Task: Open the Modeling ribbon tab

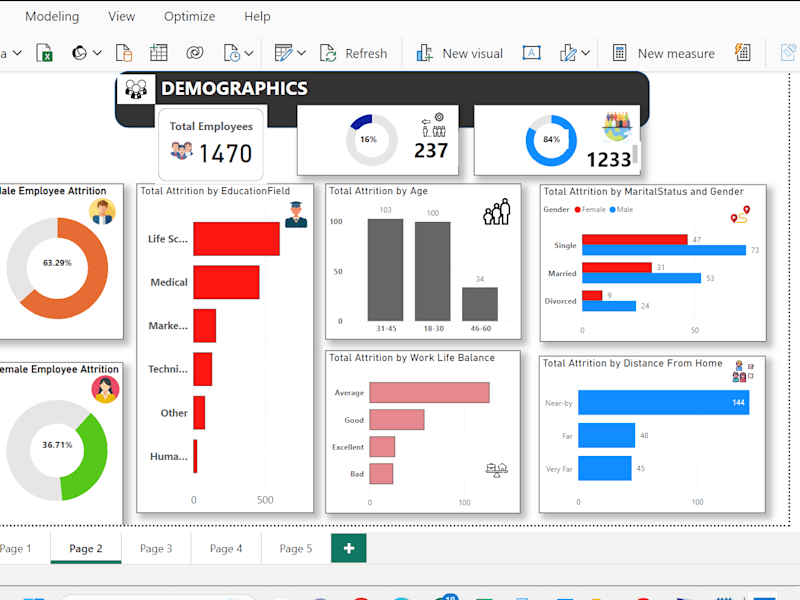Action: coord(52,16)
